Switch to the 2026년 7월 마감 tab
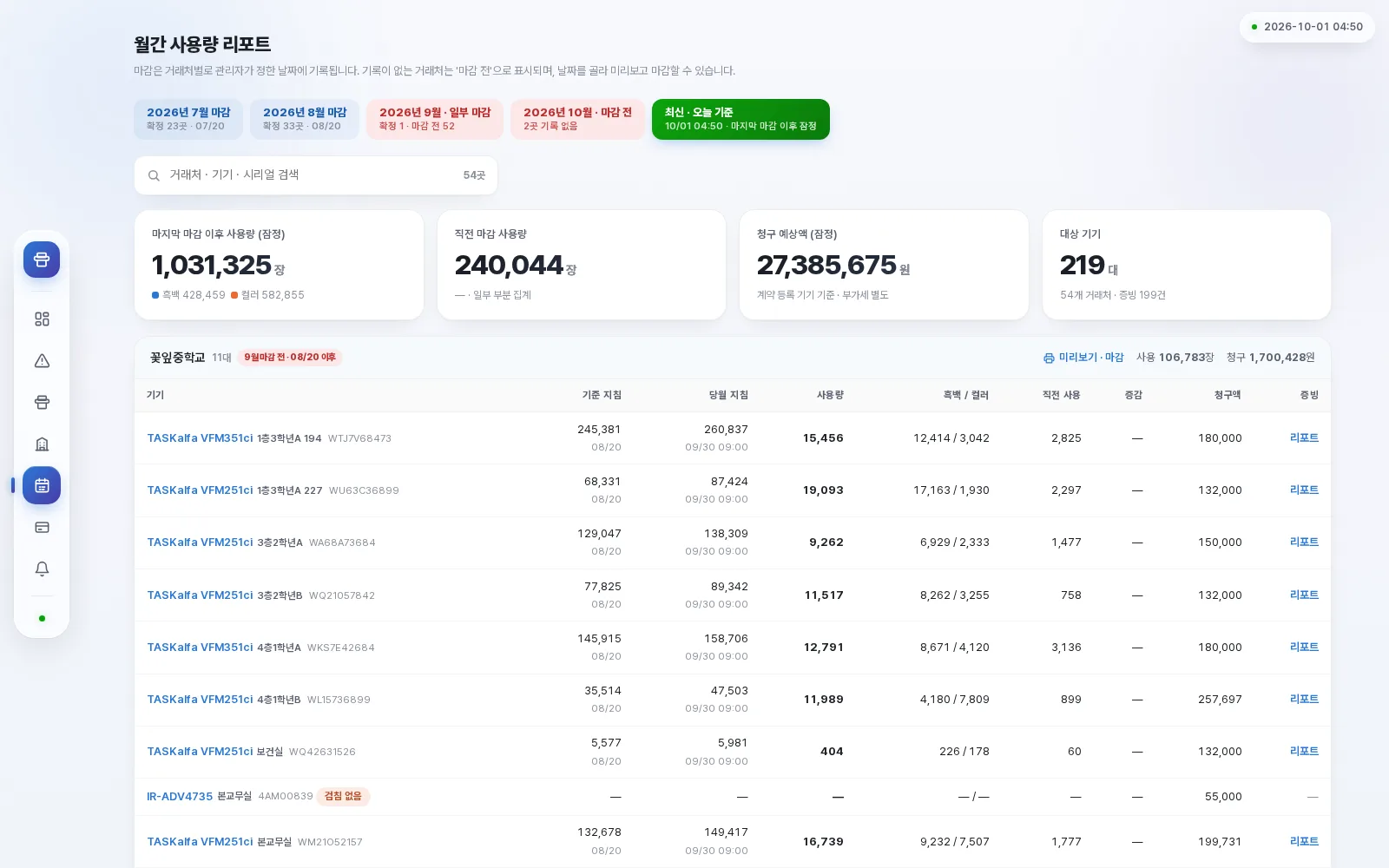Screen dimensions: 1389x868 (188, 119)
